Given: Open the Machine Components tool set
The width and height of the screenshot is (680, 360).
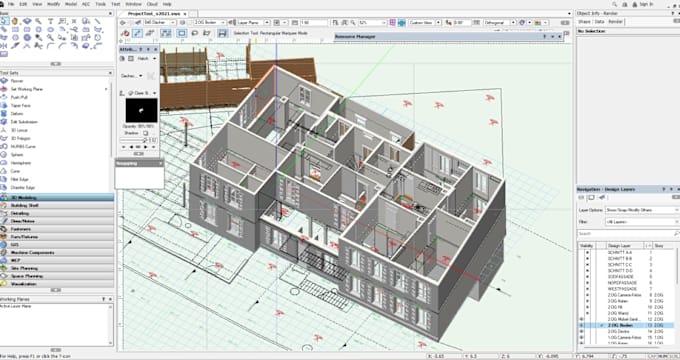Looking at the screenshot, I should (57, 252).
